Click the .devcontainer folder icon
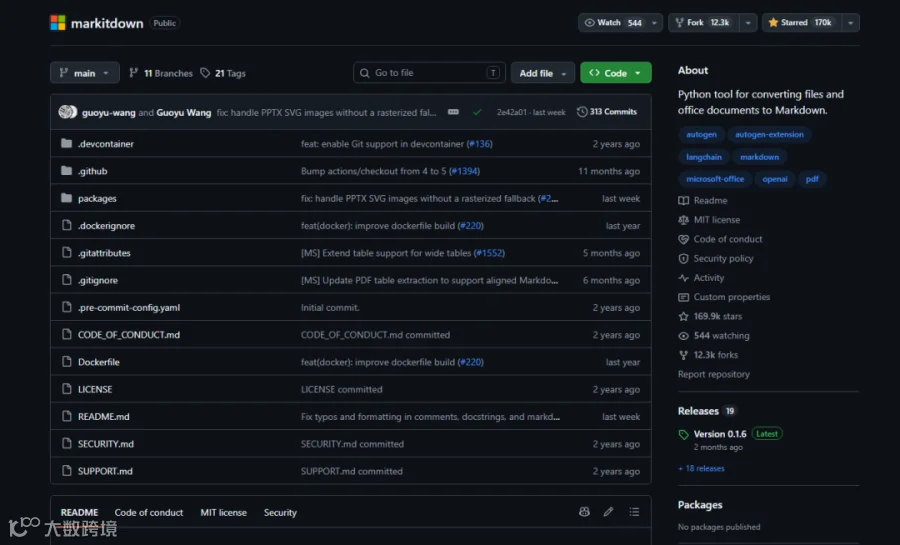The image size is (900, 545). (x=67, y=143)
